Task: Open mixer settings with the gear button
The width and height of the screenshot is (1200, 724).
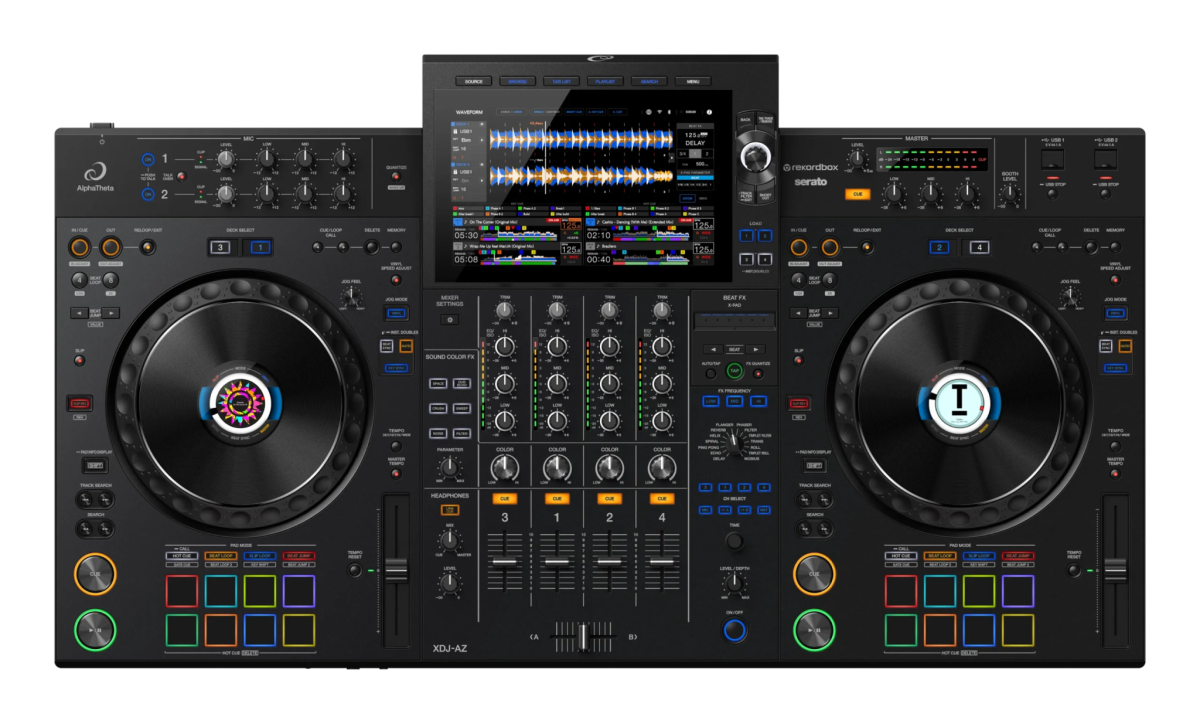Action: tap(450, 319)
